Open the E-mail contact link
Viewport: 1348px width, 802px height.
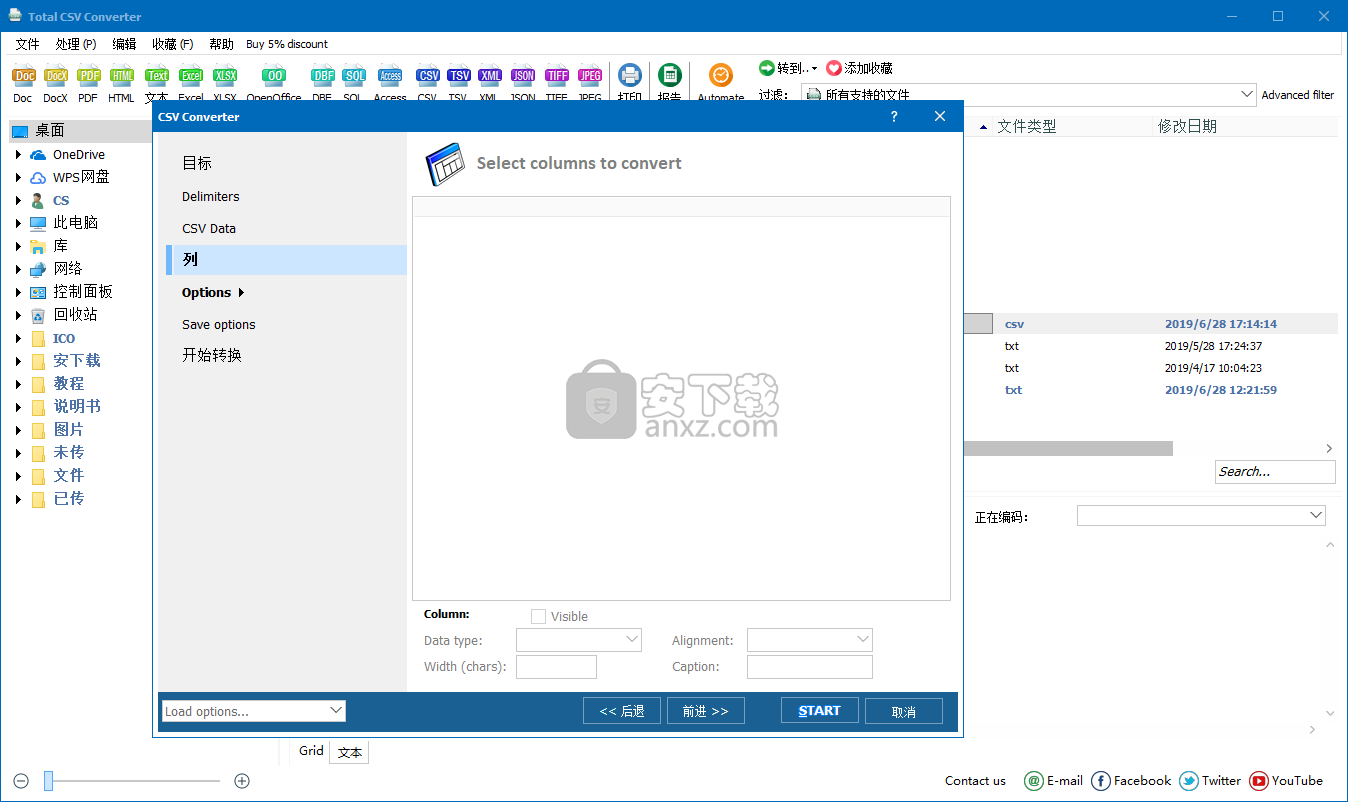click(x=1054, y=781)
